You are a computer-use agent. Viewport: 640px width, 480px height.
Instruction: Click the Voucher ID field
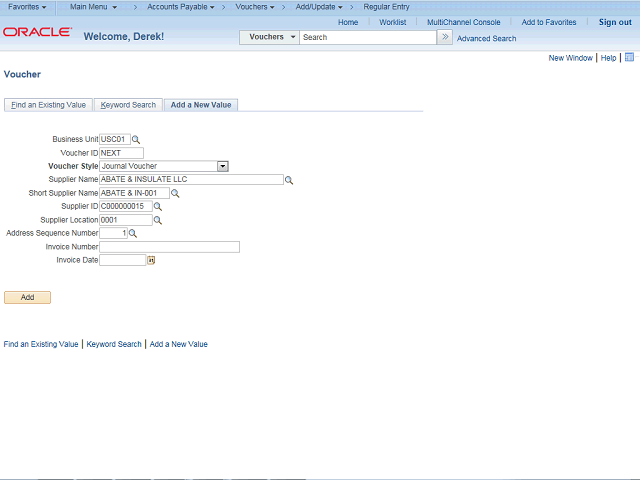(x=121, y=153)
